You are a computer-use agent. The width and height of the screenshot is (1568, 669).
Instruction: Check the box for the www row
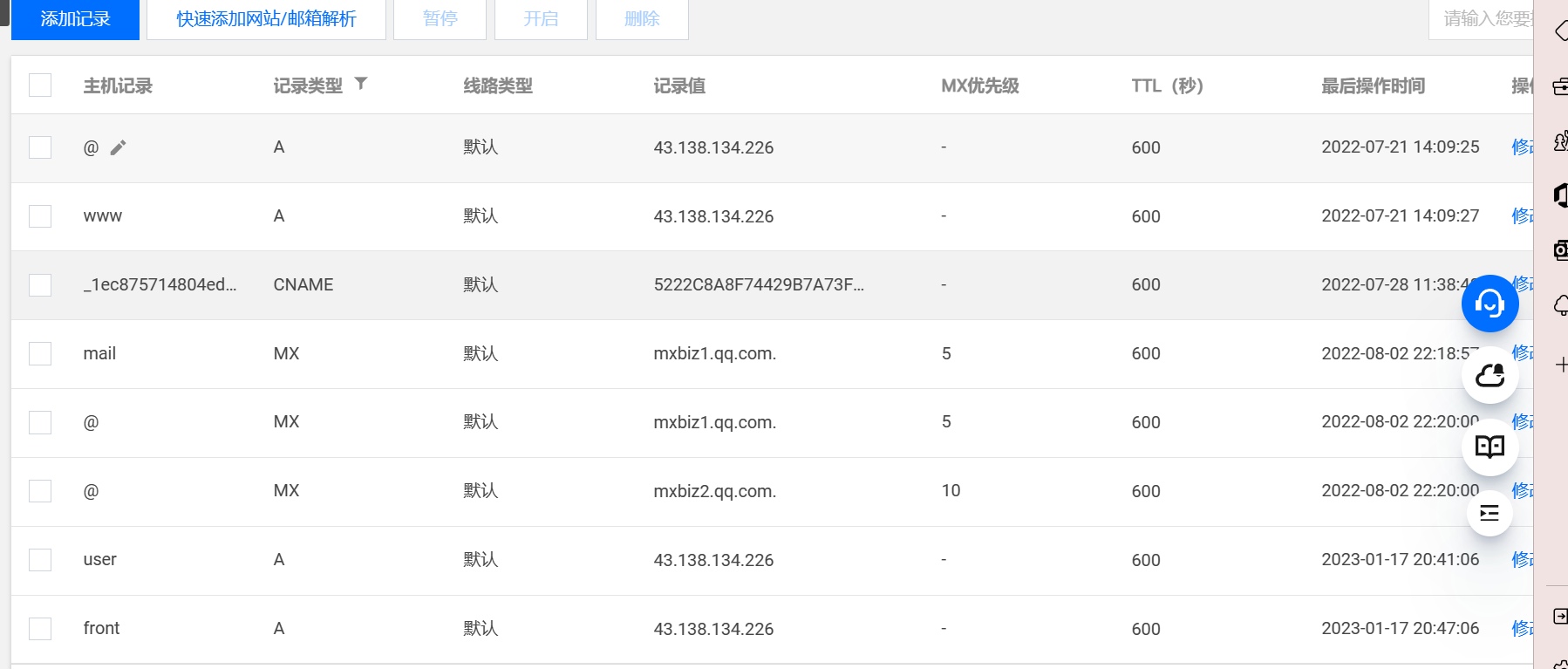click(x=40, y=216)
